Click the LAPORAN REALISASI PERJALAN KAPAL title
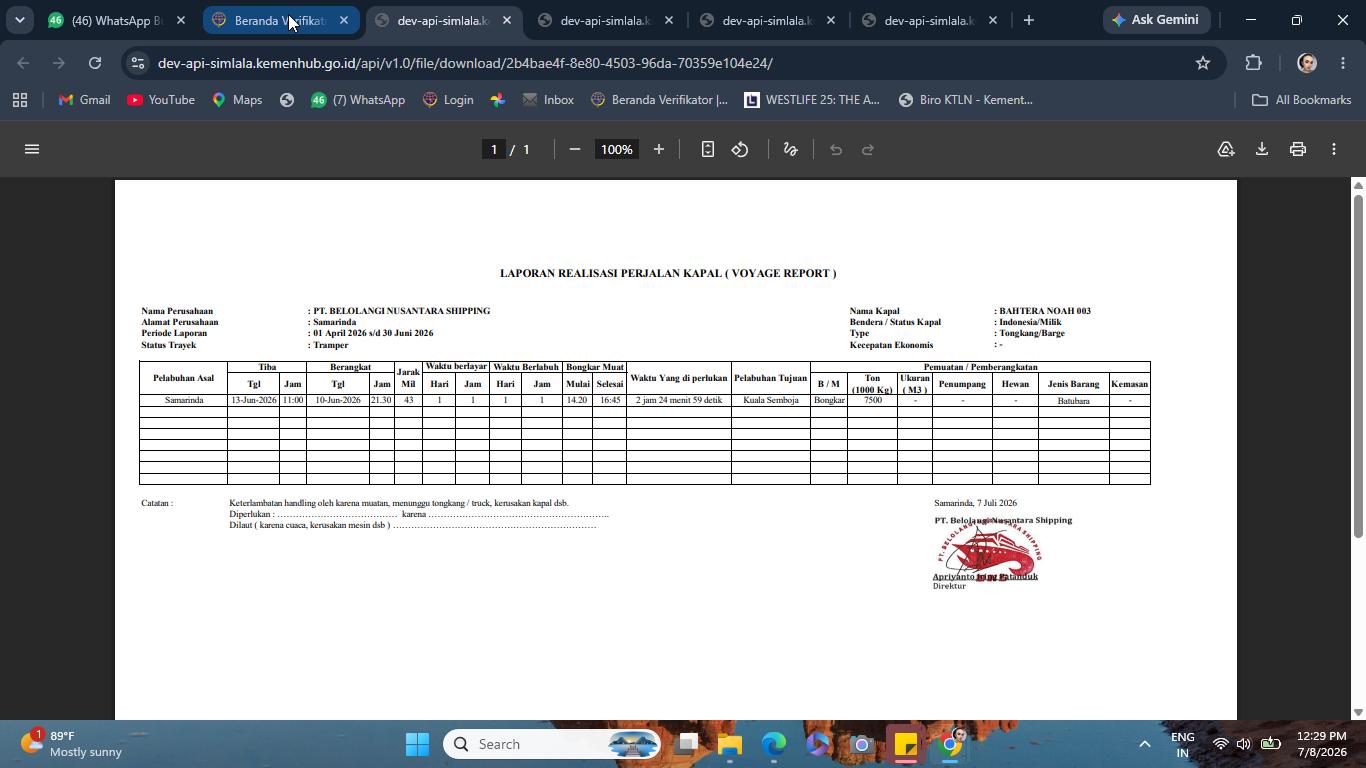Image resolution: width=1366 pixels, height=768 pixels. click(x=668, y=273)
